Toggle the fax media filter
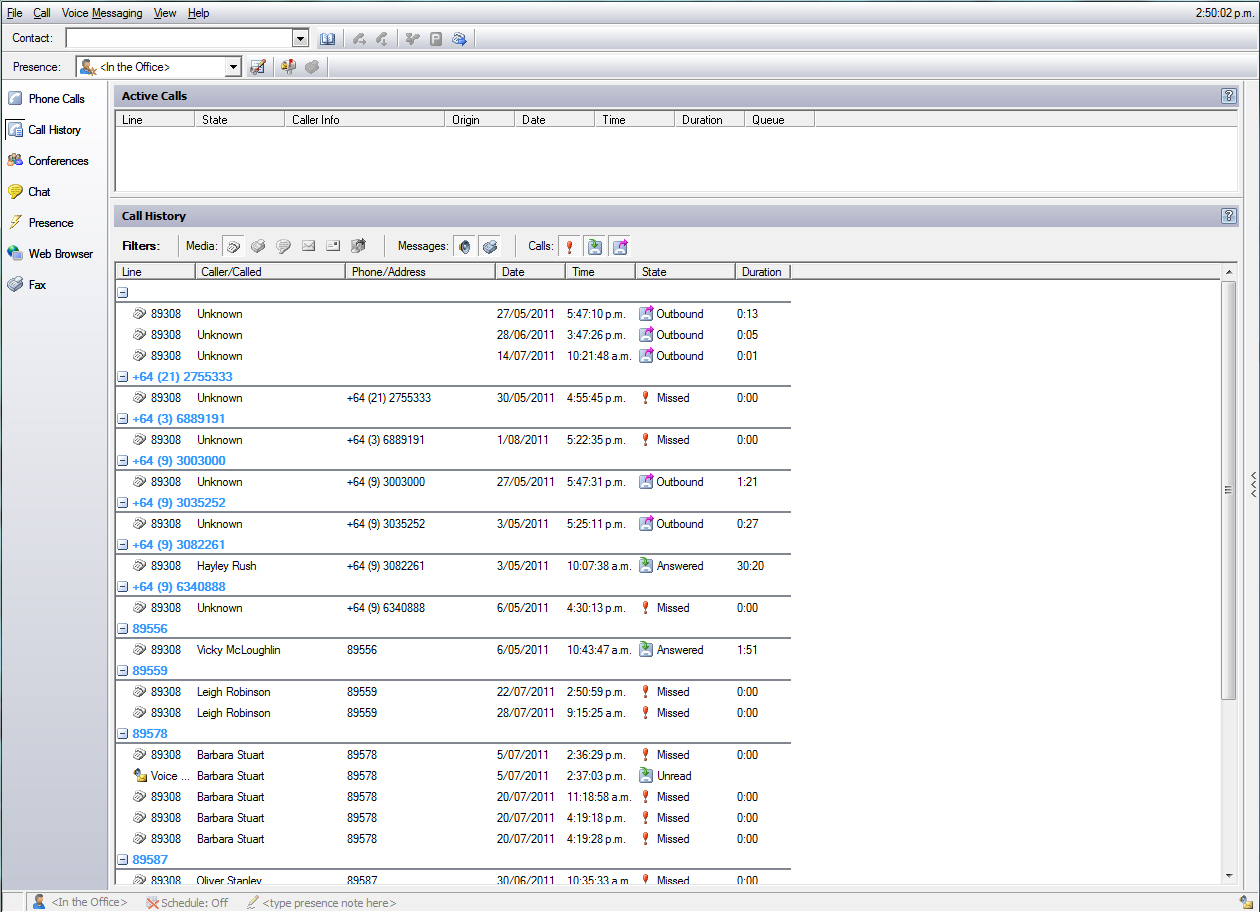 258,246
